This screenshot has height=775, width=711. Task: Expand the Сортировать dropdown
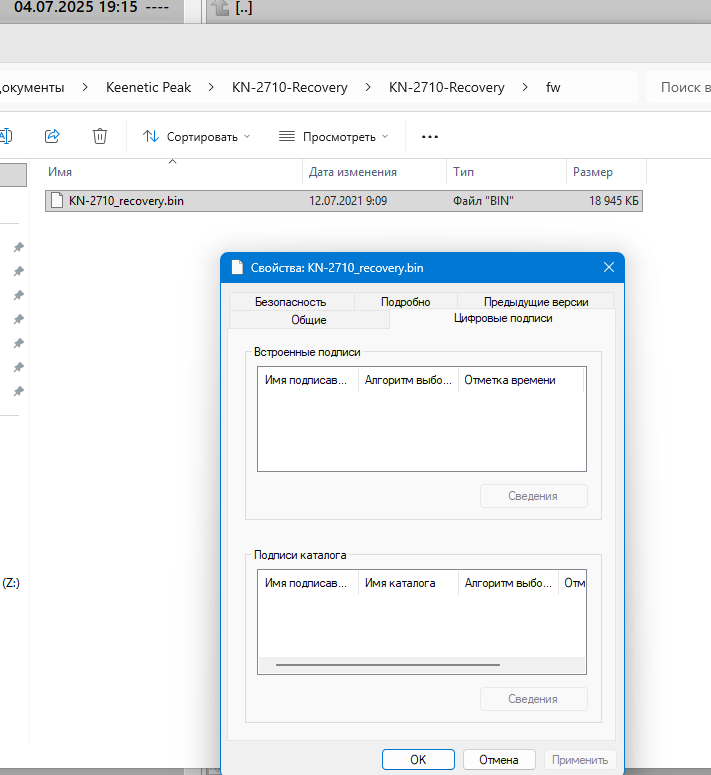(197, 136)
